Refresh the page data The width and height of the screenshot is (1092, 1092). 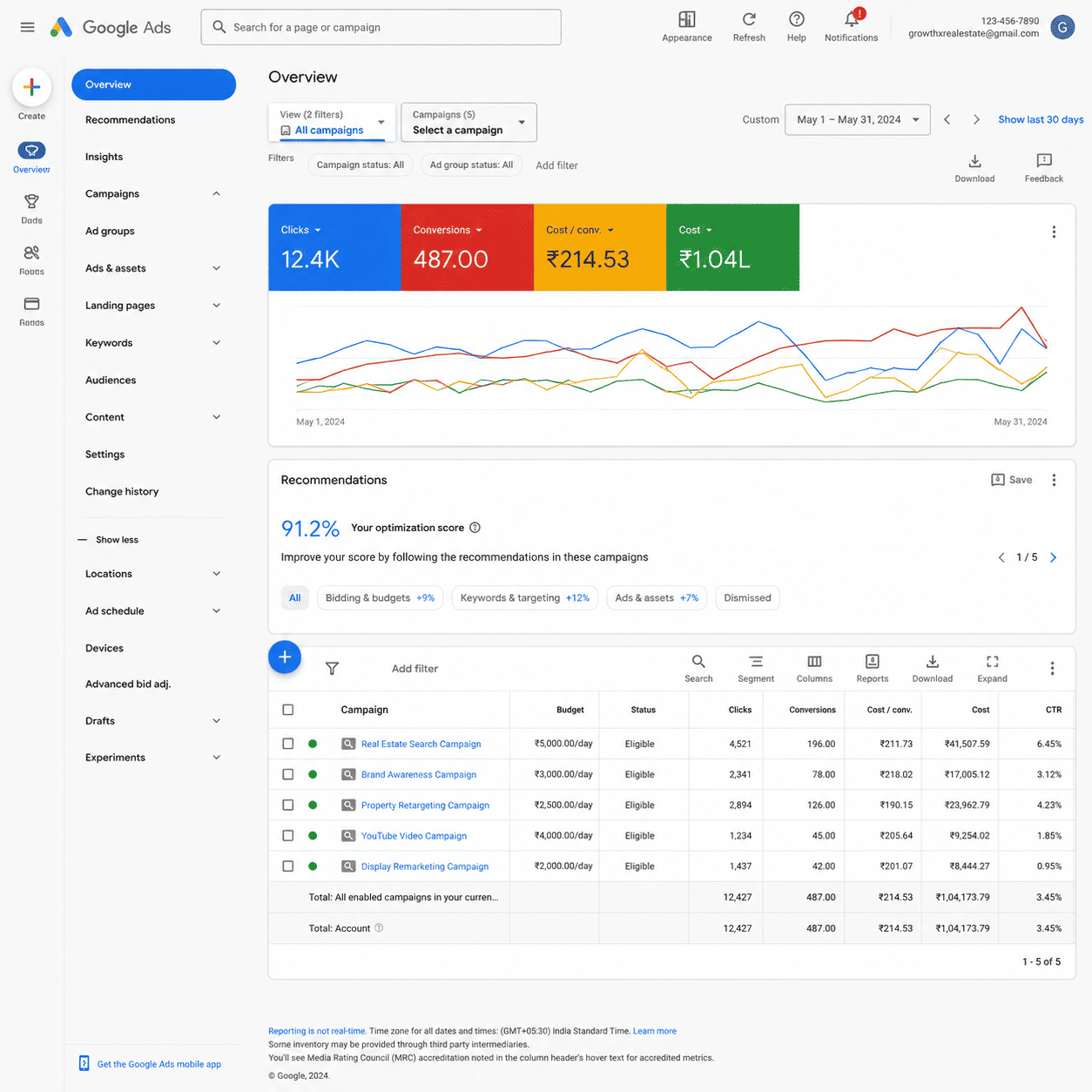tap(749, 26)
